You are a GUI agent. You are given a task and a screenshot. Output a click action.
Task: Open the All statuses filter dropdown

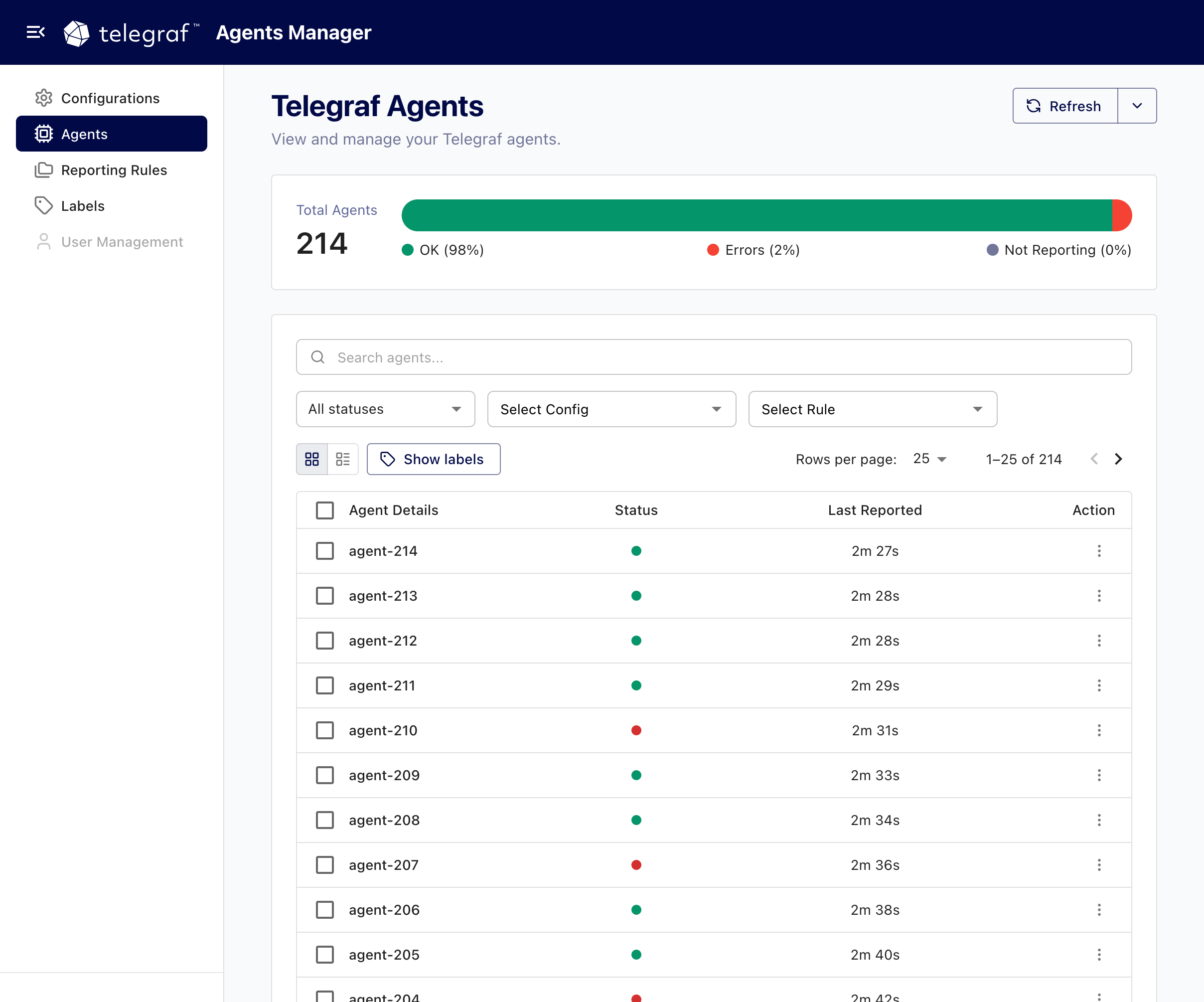[x=385, y=409]
